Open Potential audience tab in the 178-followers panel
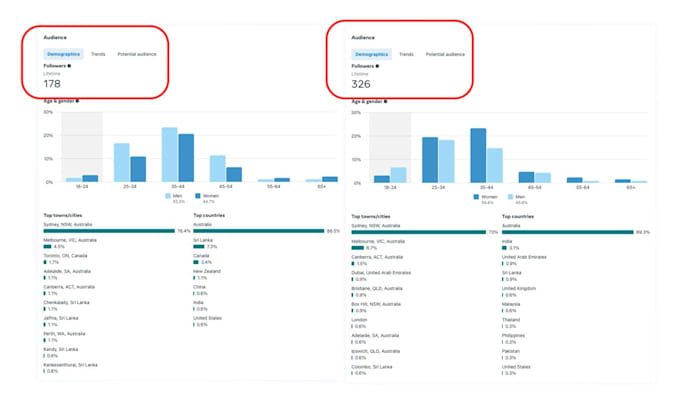This screenshot has height=409, width=680. (x=137, y=54)
